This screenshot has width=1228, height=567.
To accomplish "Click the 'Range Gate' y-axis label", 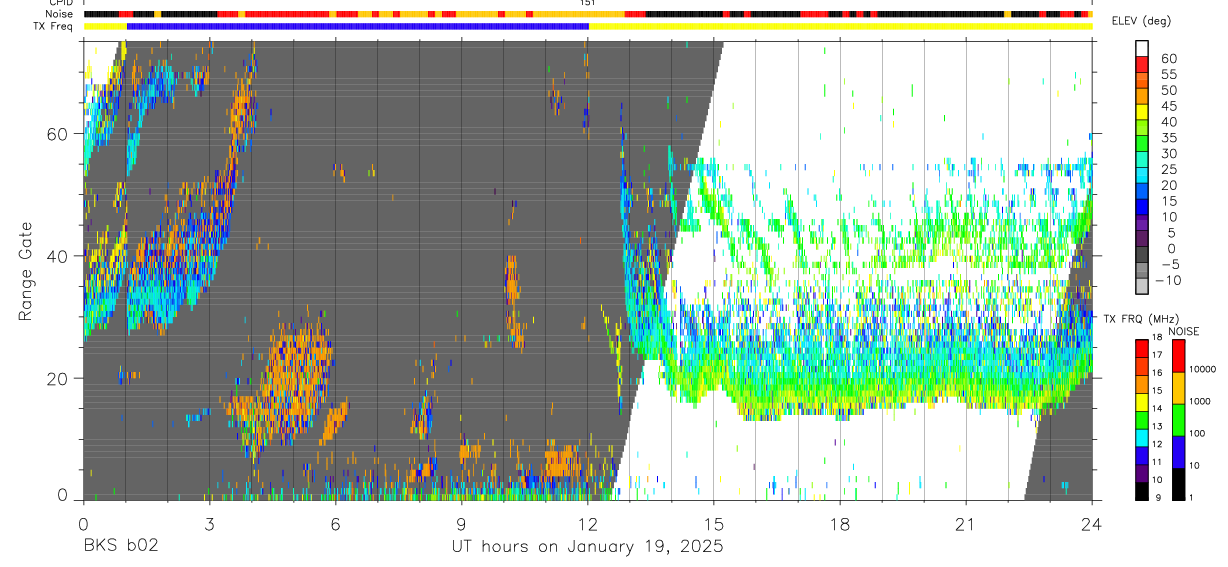I will tap(25, 271).
